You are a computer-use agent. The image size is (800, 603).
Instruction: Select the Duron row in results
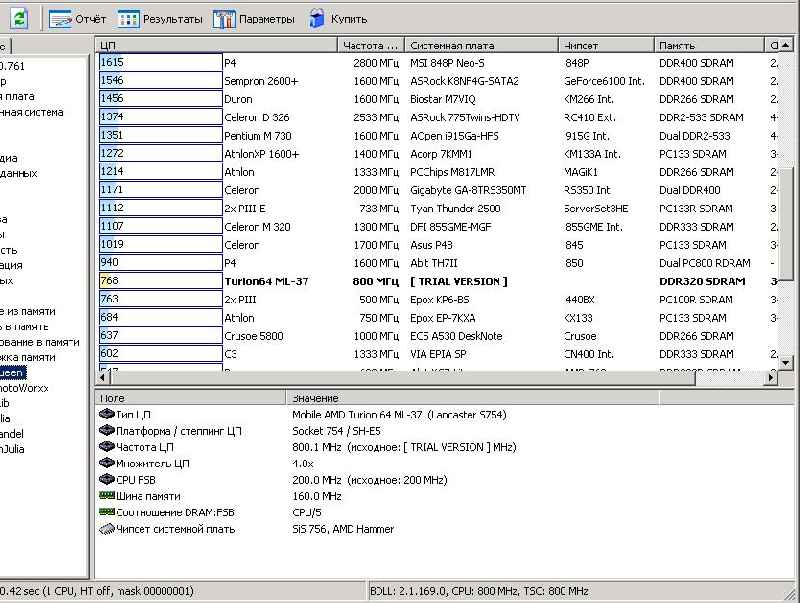pos(439,99)
